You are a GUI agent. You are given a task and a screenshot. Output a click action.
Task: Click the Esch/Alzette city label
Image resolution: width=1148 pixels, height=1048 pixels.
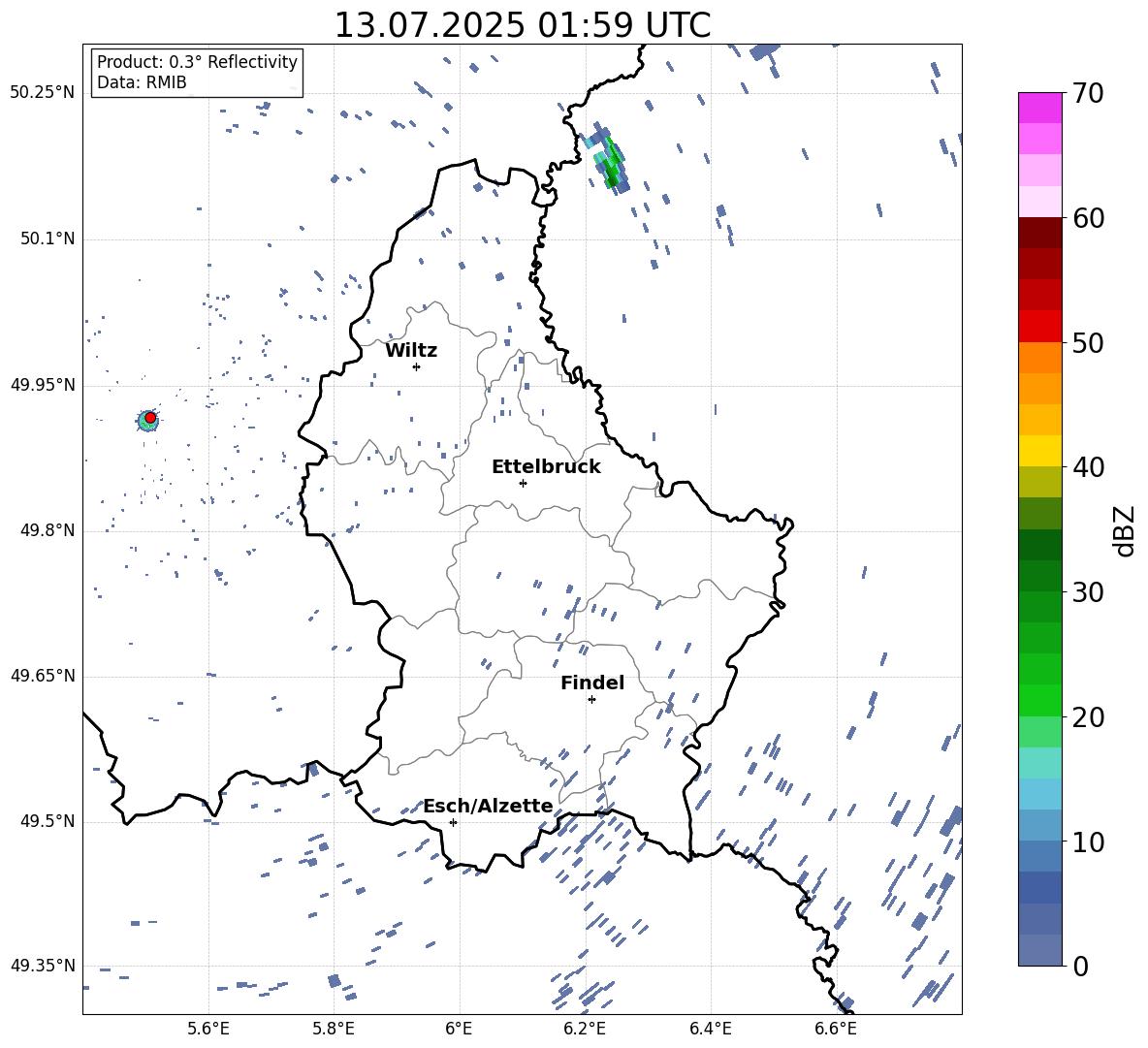point(488,807)
